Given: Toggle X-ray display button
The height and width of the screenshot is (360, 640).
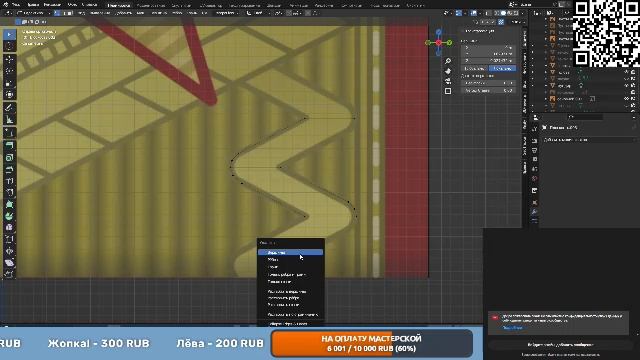Looking at the screenshot, I should point(488,13).
